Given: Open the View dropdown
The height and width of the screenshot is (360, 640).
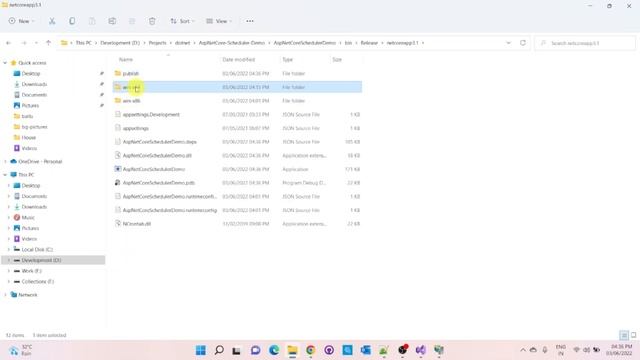Looking at the screenshot, I should pos(219,21).
